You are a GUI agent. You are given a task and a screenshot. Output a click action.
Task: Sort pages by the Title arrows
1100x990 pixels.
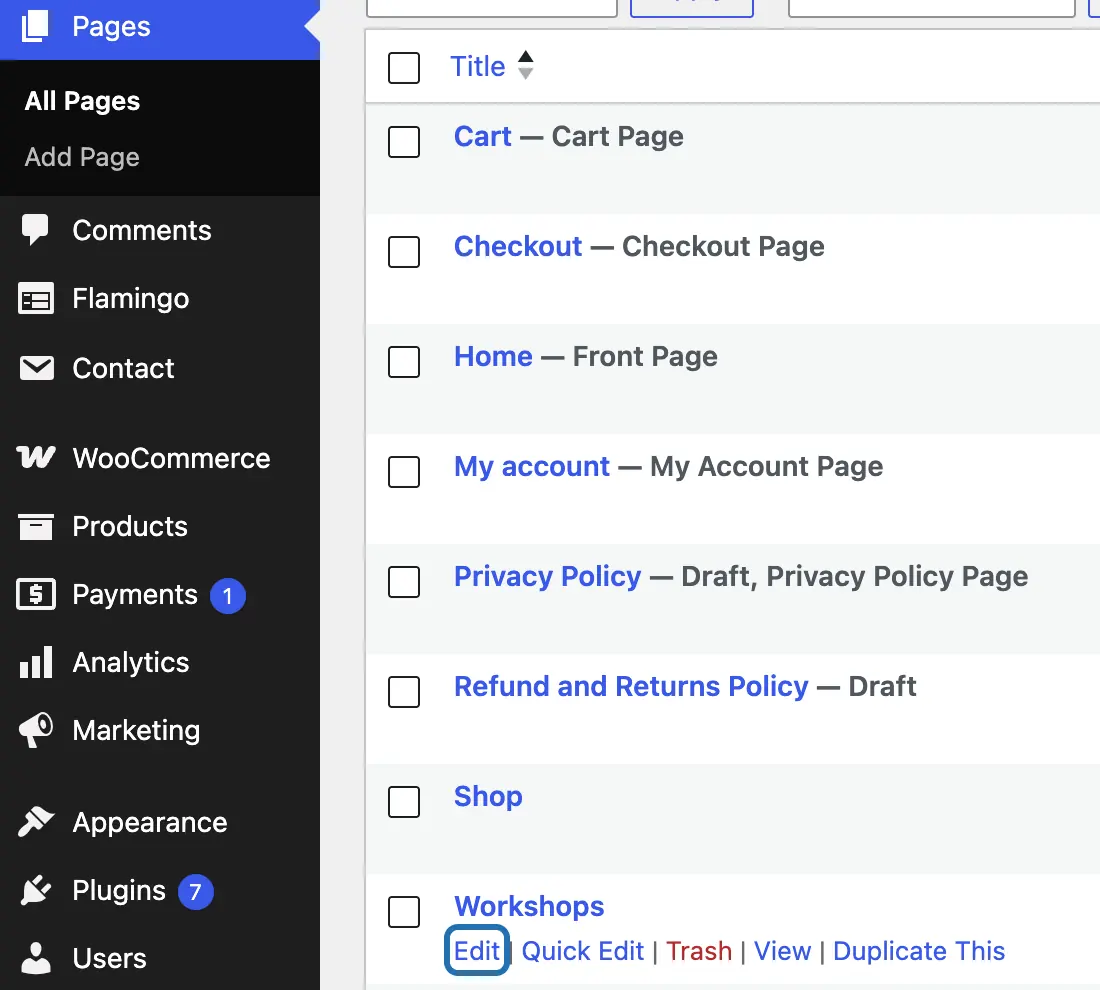coord(525,65)
